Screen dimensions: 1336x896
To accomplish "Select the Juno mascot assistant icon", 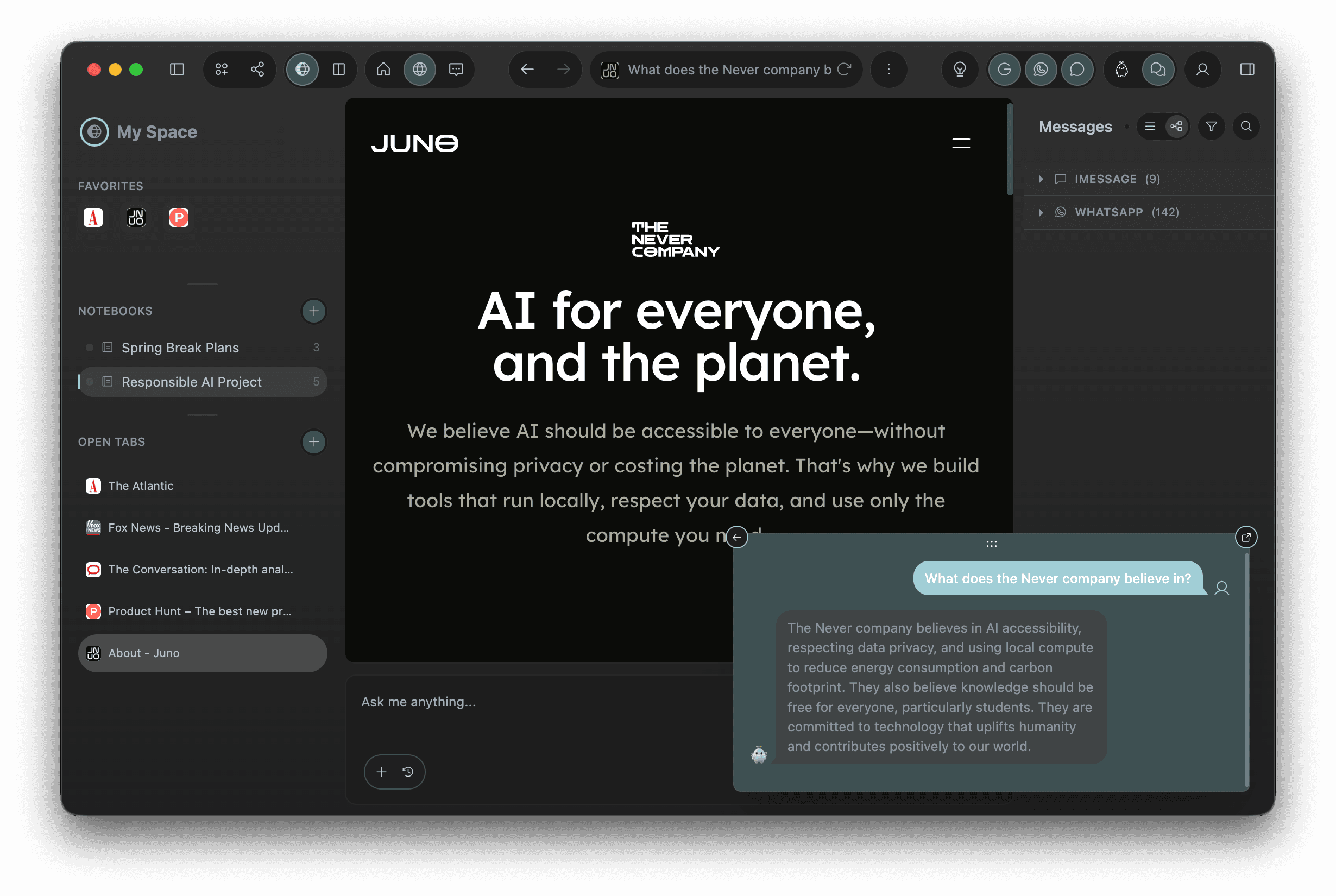I will (x=1121, y=69).
